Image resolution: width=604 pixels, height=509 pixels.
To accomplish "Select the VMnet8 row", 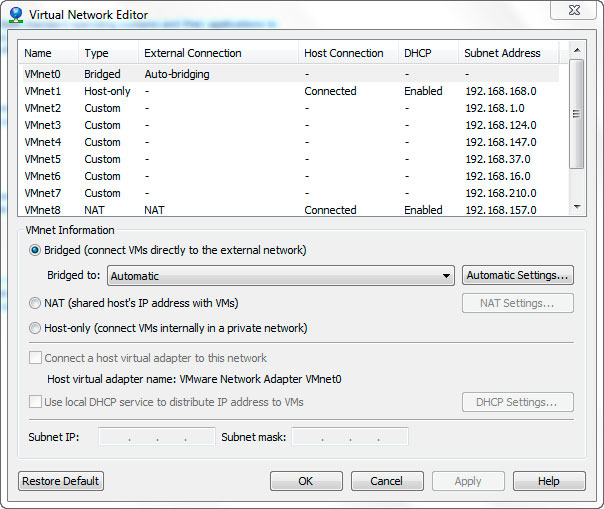I will (x=291, y=209).
